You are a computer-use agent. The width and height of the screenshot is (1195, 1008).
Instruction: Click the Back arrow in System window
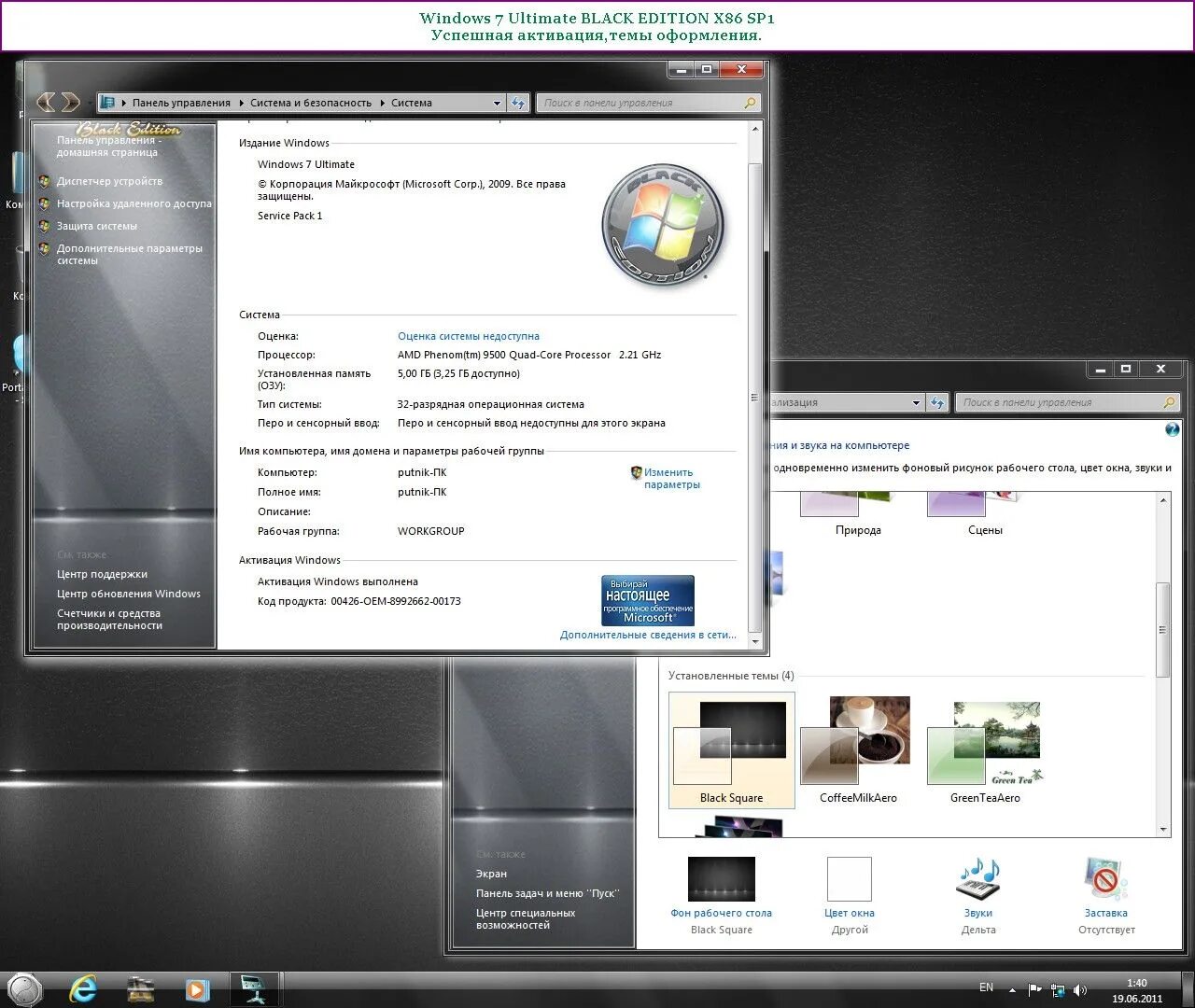[45, 102]
